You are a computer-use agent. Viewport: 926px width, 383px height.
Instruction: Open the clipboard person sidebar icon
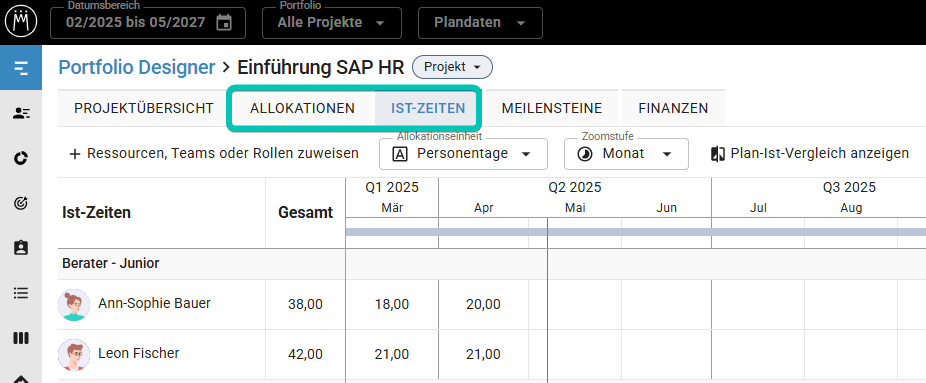tap(21, 248)
